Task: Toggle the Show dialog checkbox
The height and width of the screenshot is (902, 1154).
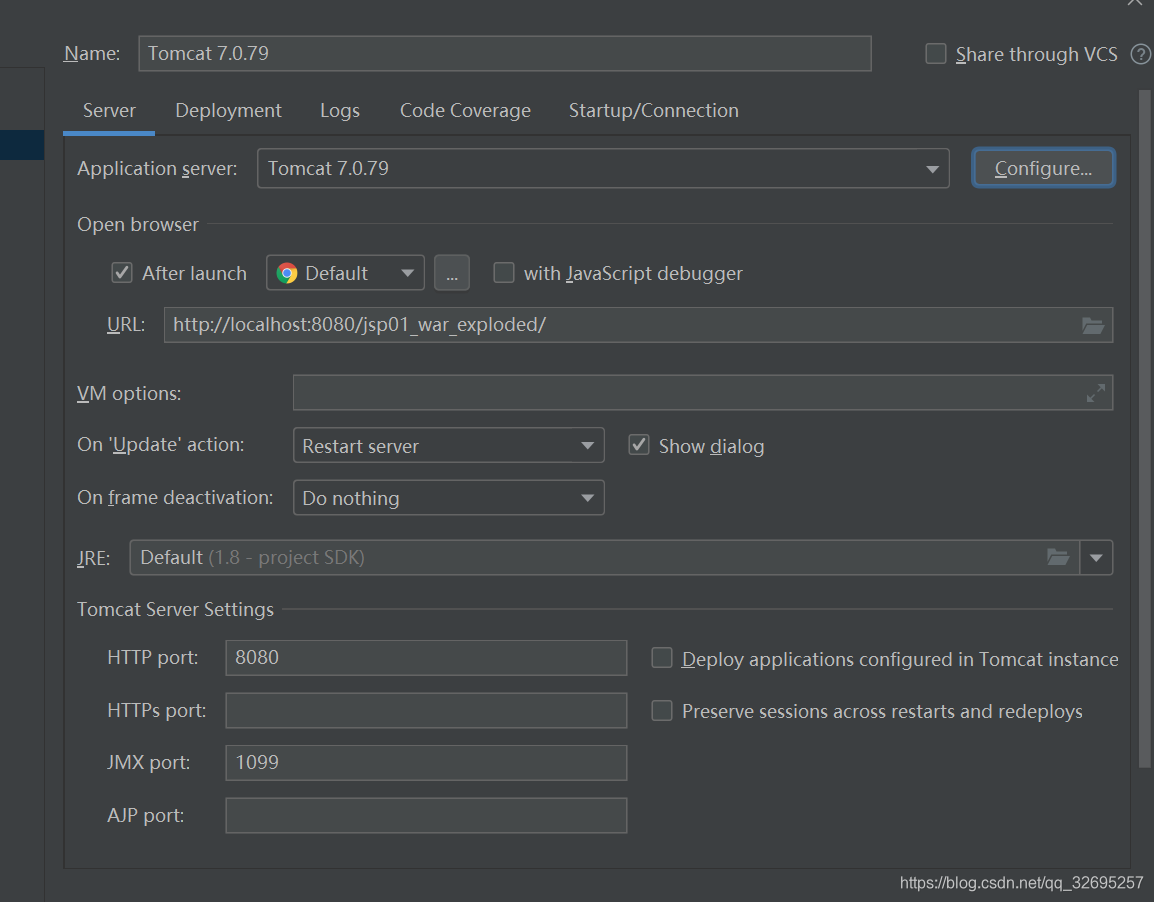Action: (x=639, y=445)
